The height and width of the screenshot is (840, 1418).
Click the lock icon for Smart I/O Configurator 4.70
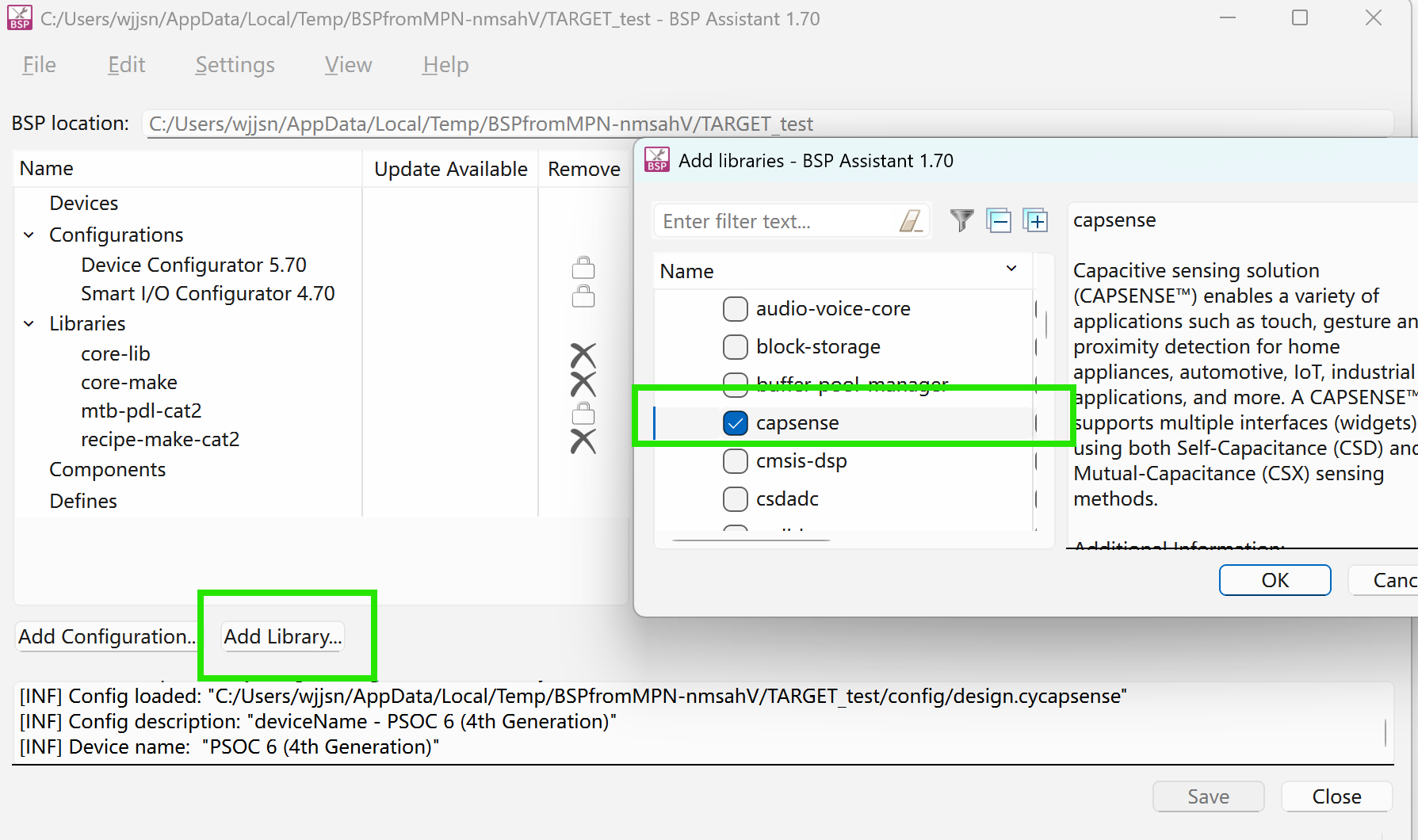point(583,296)
